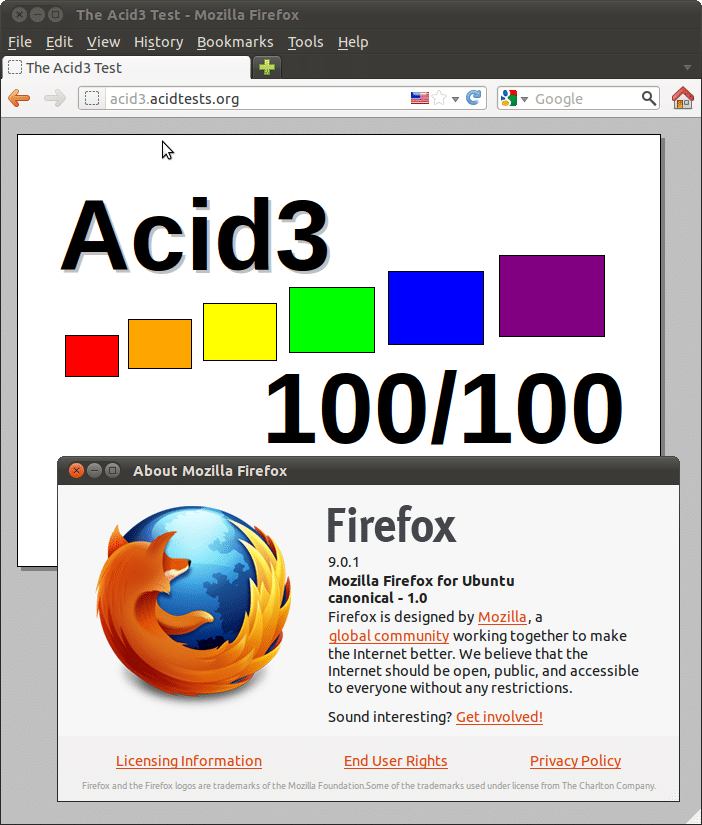The width and height of the screenshot is (702, 825).
Task: Click the canonical - 1.0 text
Action: pyautogui.click(x=377, y=598)
